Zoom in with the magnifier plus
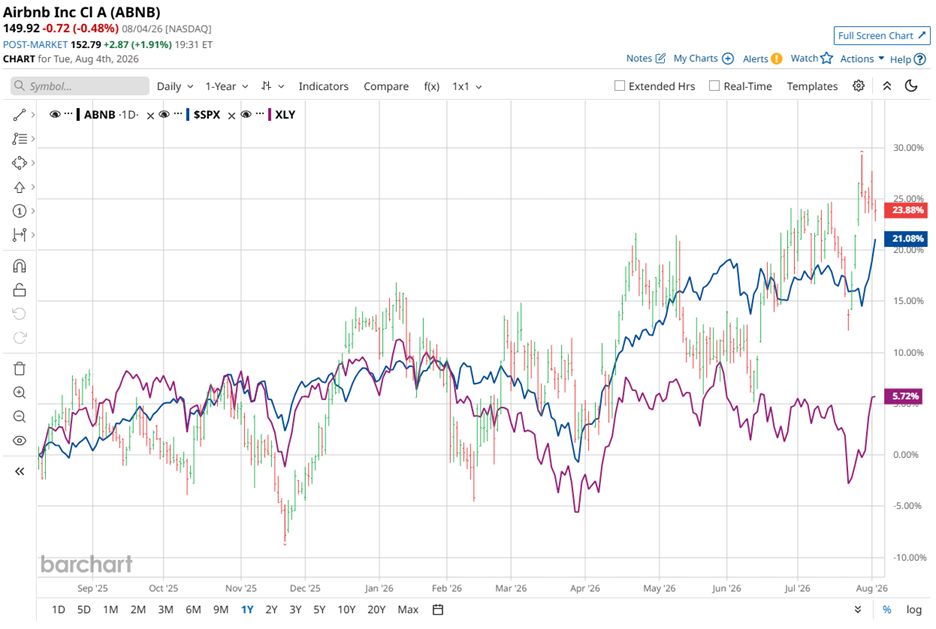The image size is (936, 629). click(19, 392)
